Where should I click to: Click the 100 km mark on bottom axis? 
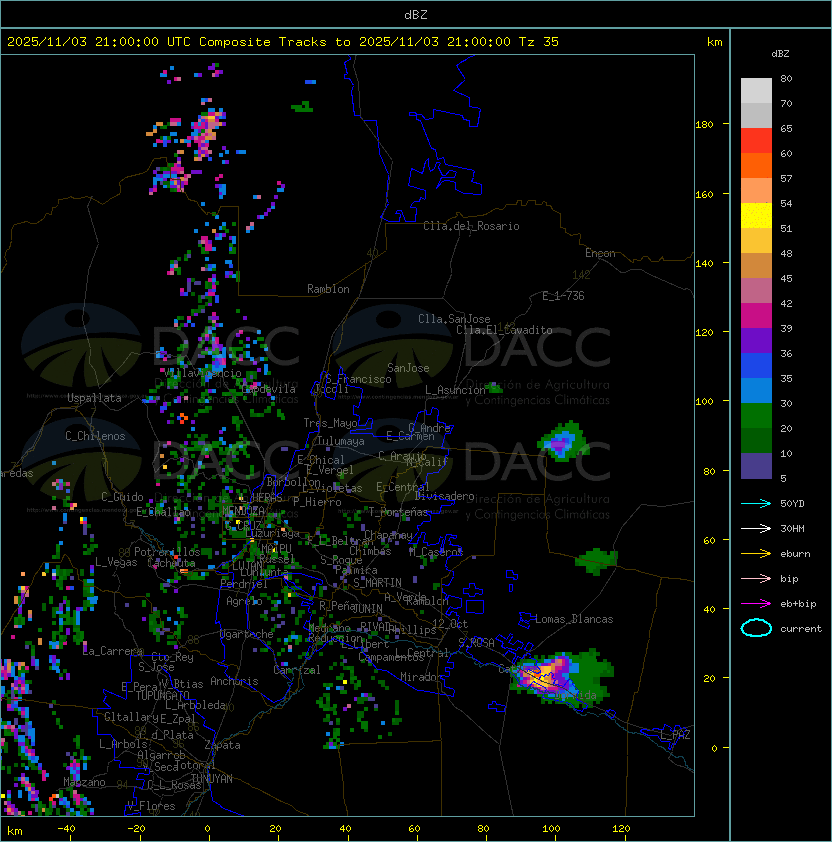pos(551,829)
